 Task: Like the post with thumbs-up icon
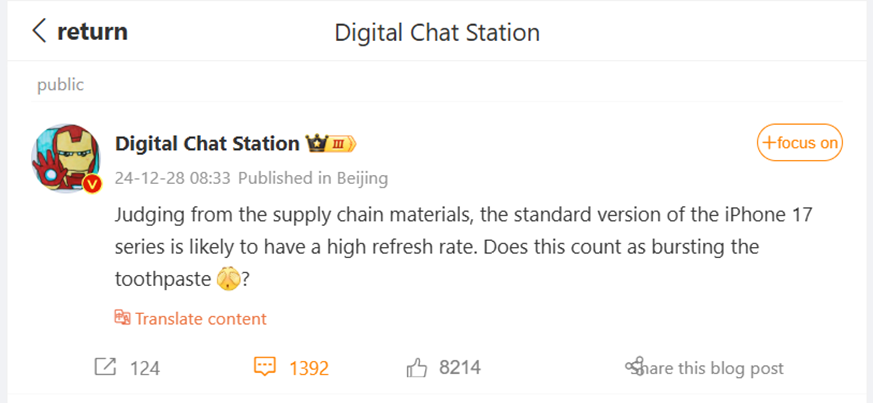pos(416,368)
